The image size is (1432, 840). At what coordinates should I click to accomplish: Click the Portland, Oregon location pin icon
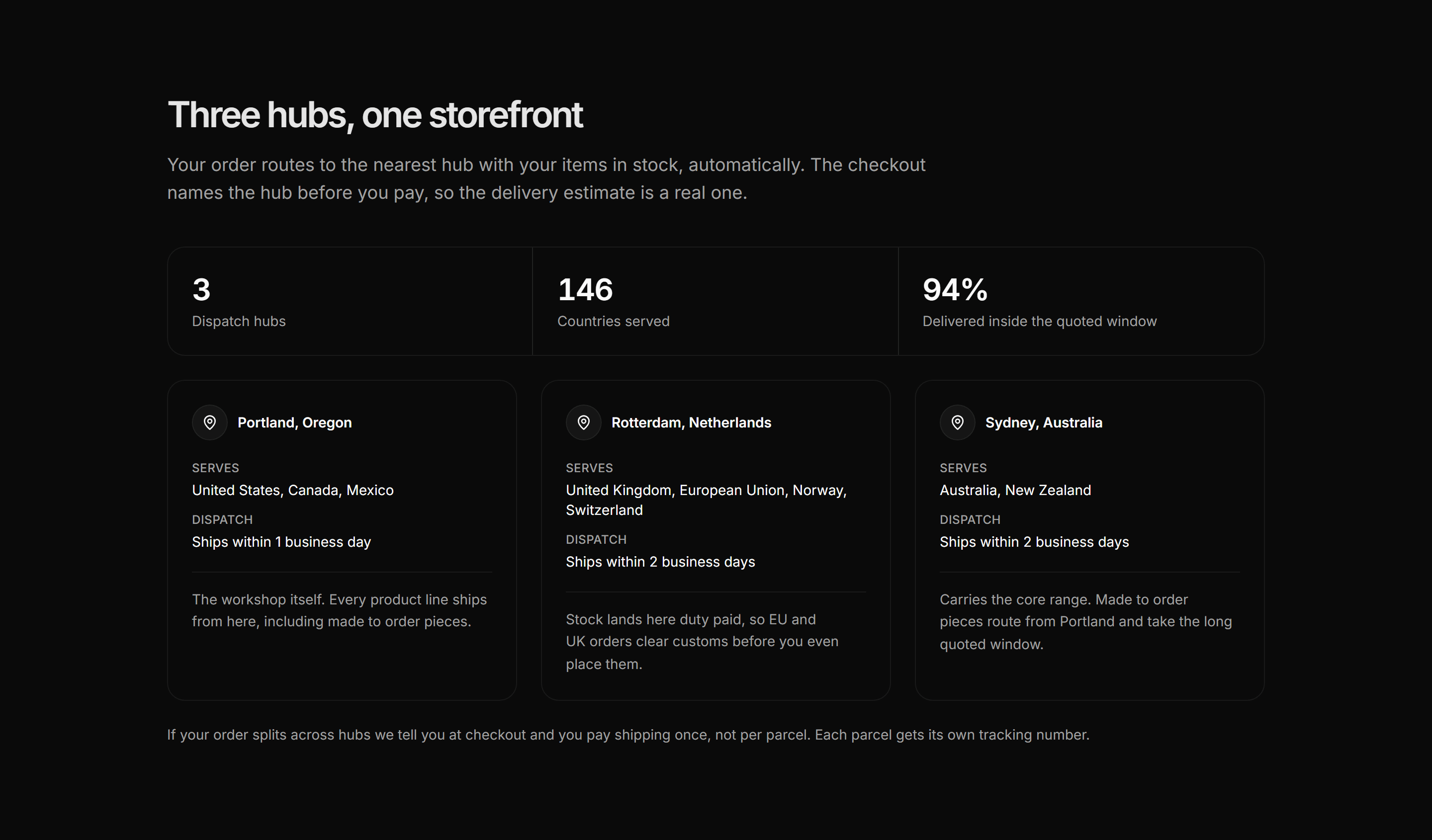tap(210, 422)
